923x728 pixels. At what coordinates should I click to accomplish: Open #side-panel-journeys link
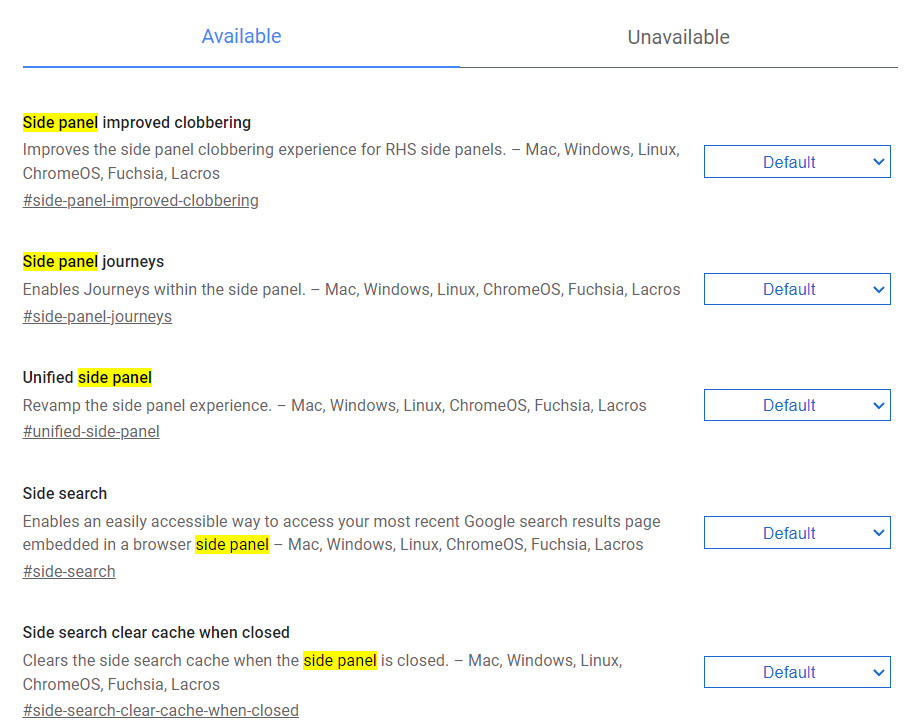pyautogui.click(x=97, y=317)
